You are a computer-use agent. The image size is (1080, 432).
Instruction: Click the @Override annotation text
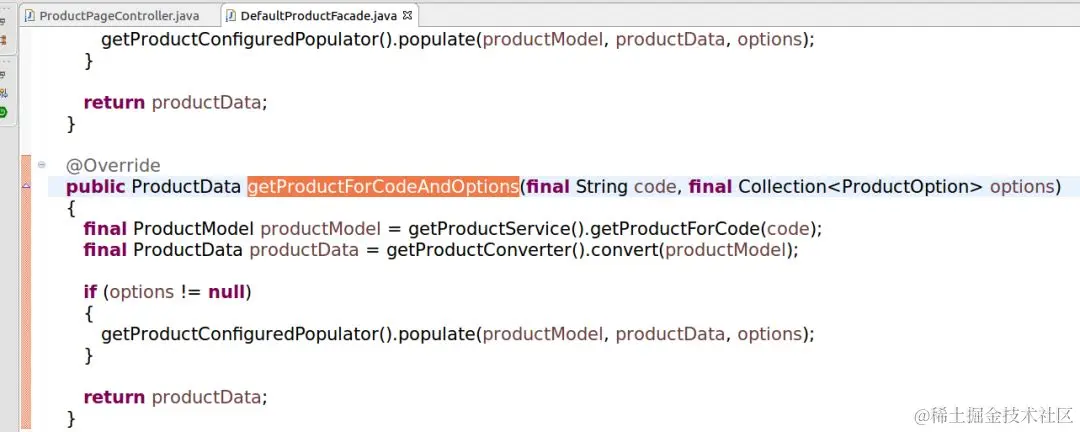[113, 165]
